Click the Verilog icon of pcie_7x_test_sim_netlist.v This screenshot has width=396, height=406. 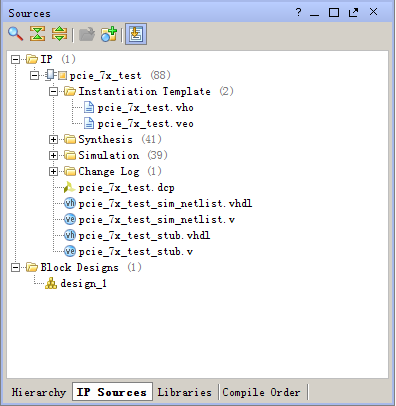[x=70, y=219]
